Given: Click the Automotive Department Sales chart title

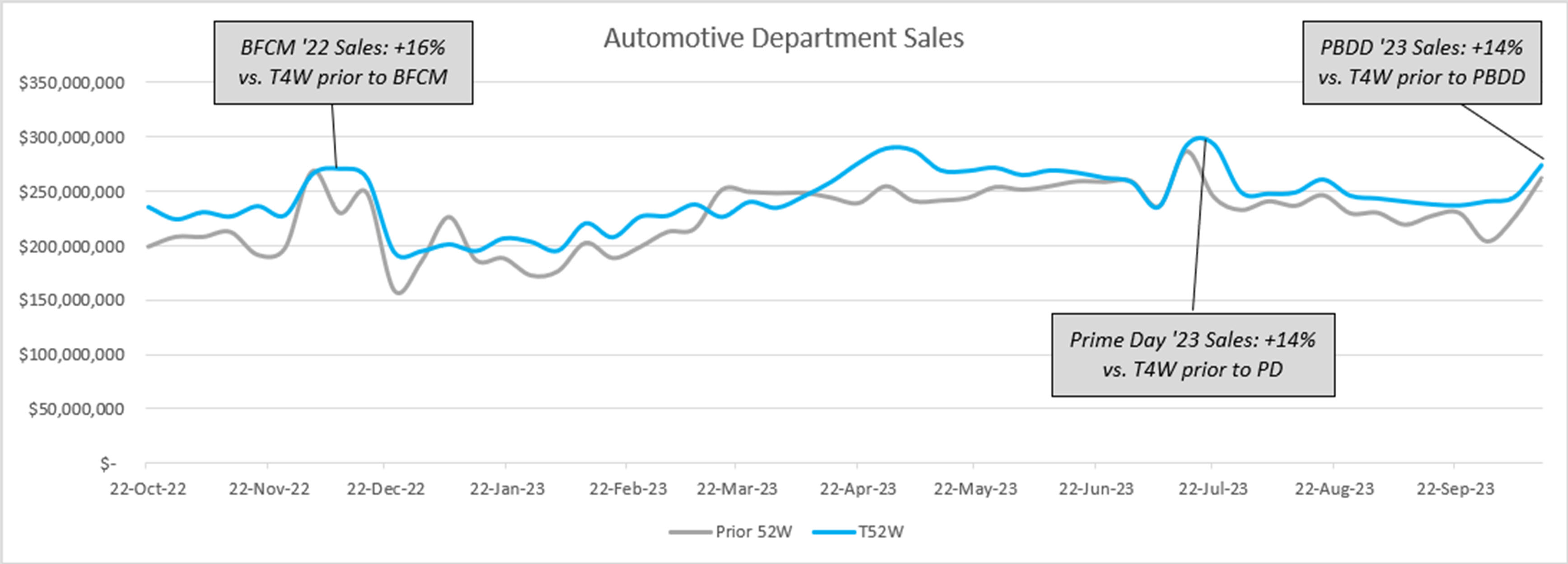Looking at the screenshot, I should point(783,38).
